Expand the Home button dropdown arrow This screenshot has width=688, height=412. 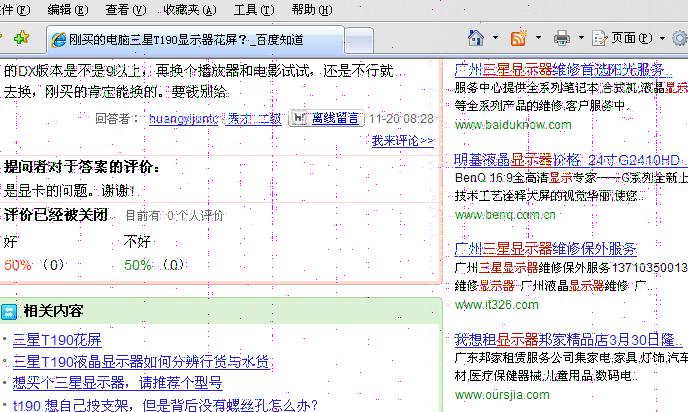495,38
